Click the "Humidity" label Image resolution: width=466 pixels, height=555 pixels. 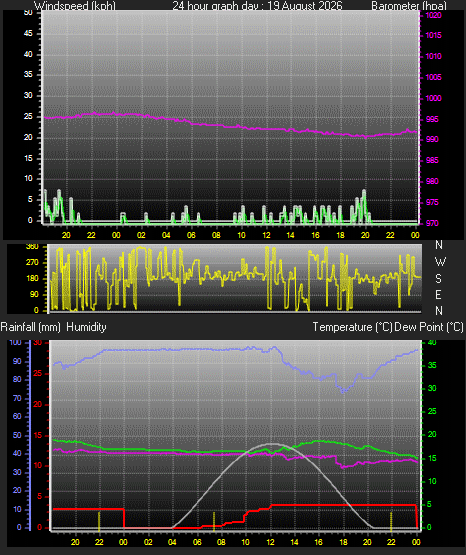click(x=86, y=327)
